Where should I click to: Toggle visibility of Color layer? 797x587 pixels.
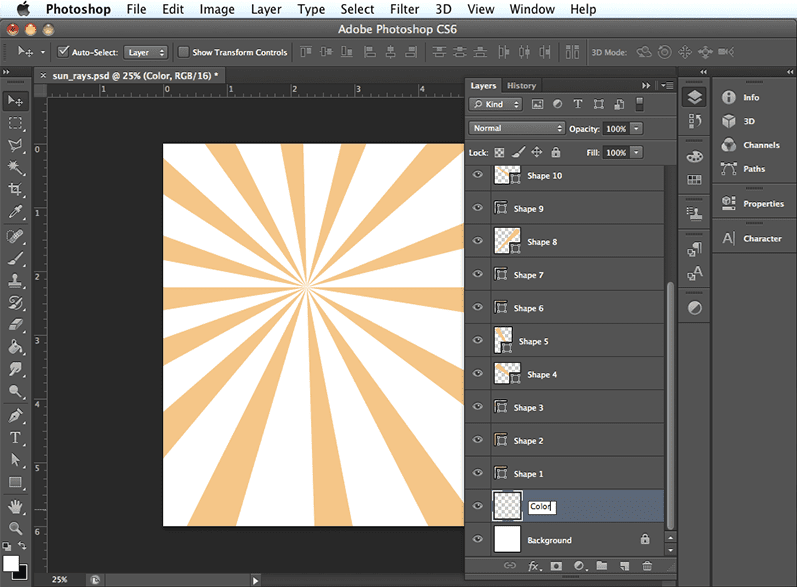478,506
